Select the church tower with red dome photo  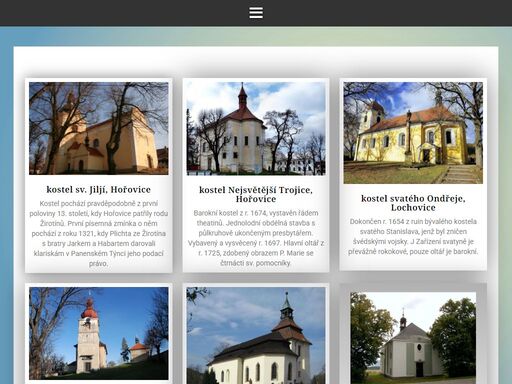click(99, 333)
